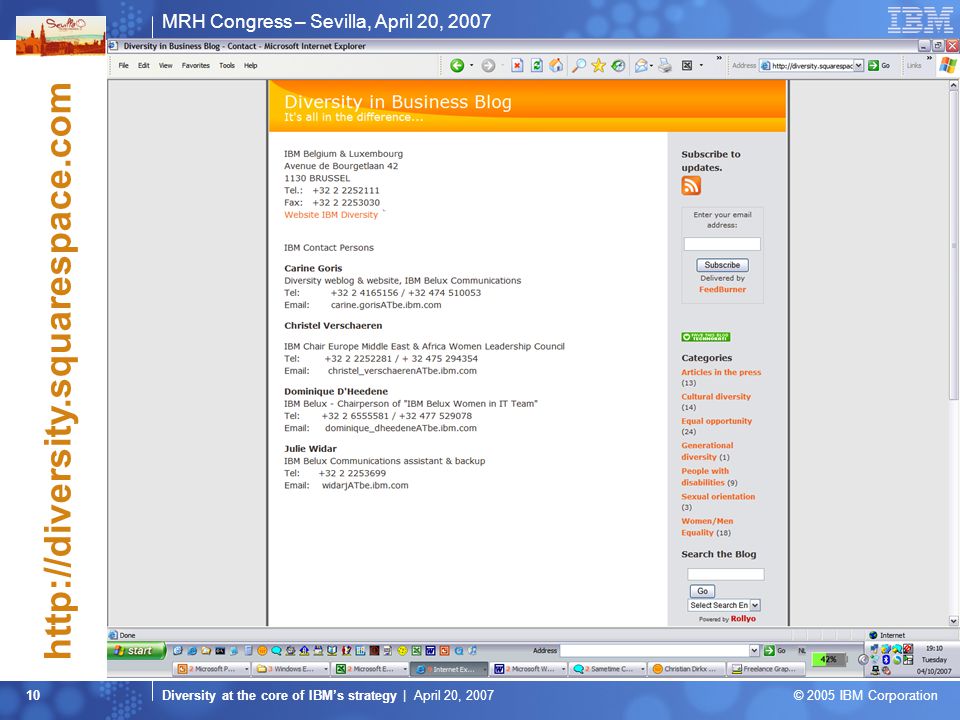The height and width of the screenshot is (720, 960).
Task: Open Cultural diversity category
Action: [716, 397]
